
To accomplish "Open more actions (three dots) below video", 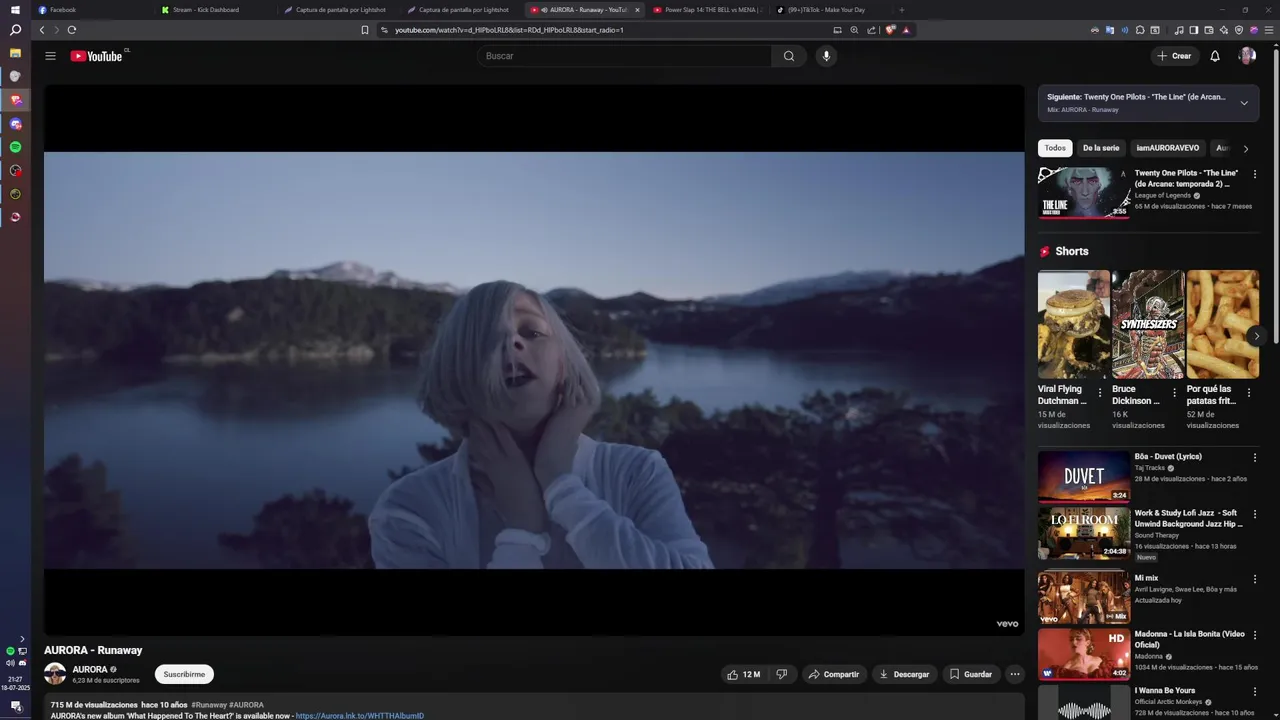I will (x=1015, y=674).
